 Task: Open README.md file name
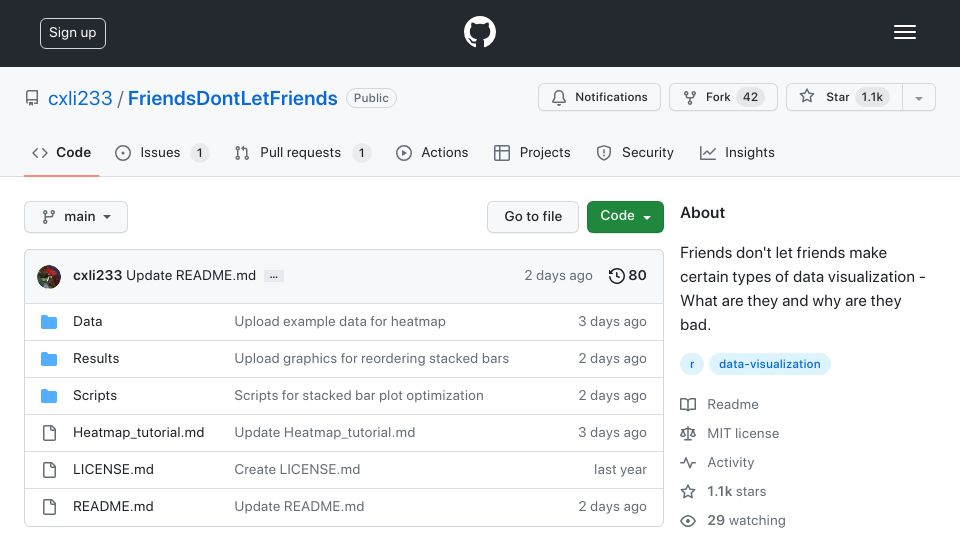point(113,507)
